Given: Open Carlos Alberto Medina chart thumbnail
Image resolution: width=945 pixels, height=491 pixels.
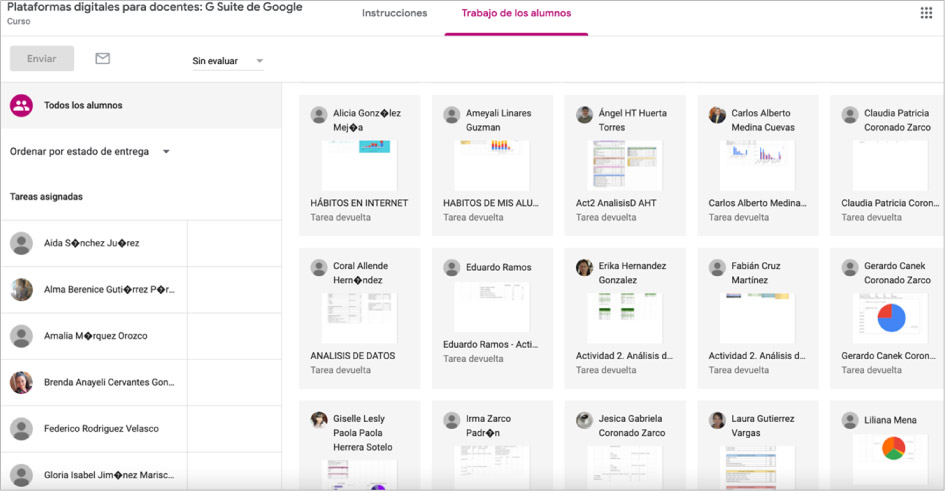Looking at the screenshot, I should pos(757,166).
